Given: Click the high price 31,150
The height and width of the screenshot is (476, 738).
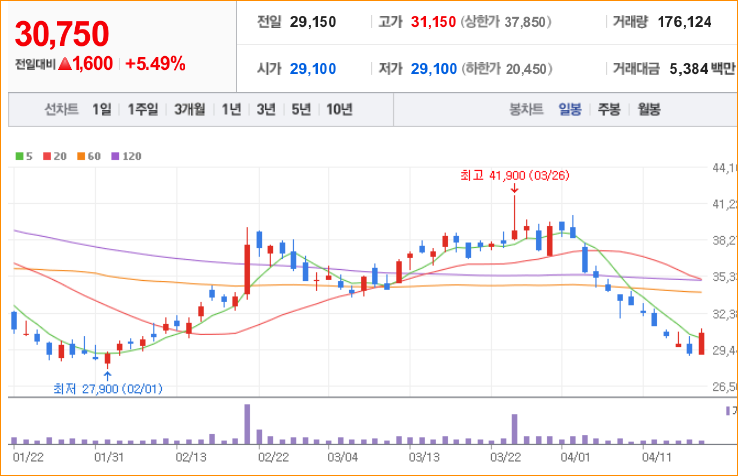Looking at the screenshot, I should (433, 22).
